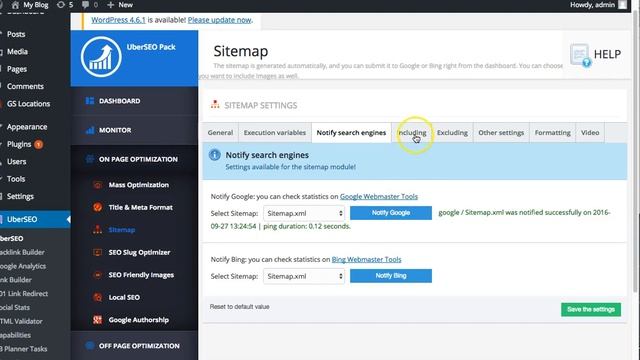Open the HELP icon
Viewport: 640px width, 360px height.
point(580,55)
